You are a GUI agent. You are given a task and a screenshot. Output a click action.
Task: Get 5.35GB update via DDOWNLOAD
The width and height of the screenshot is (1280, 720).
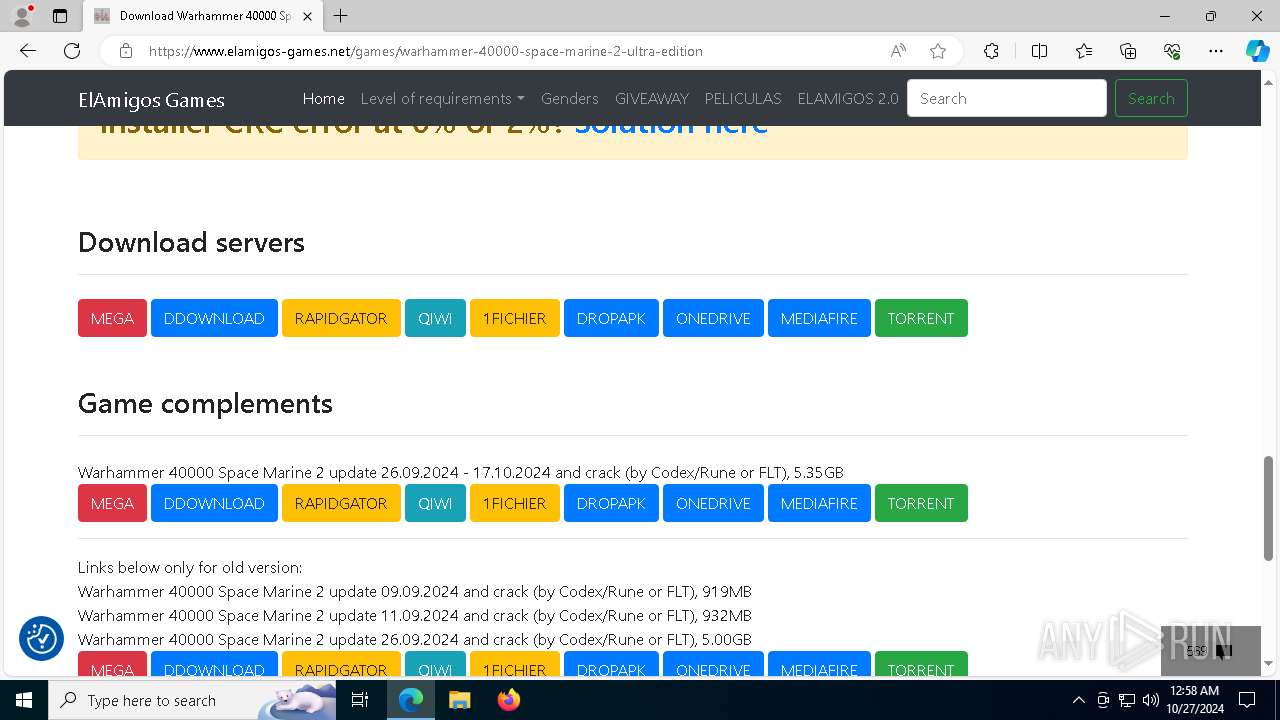click(x=214, y=503)
